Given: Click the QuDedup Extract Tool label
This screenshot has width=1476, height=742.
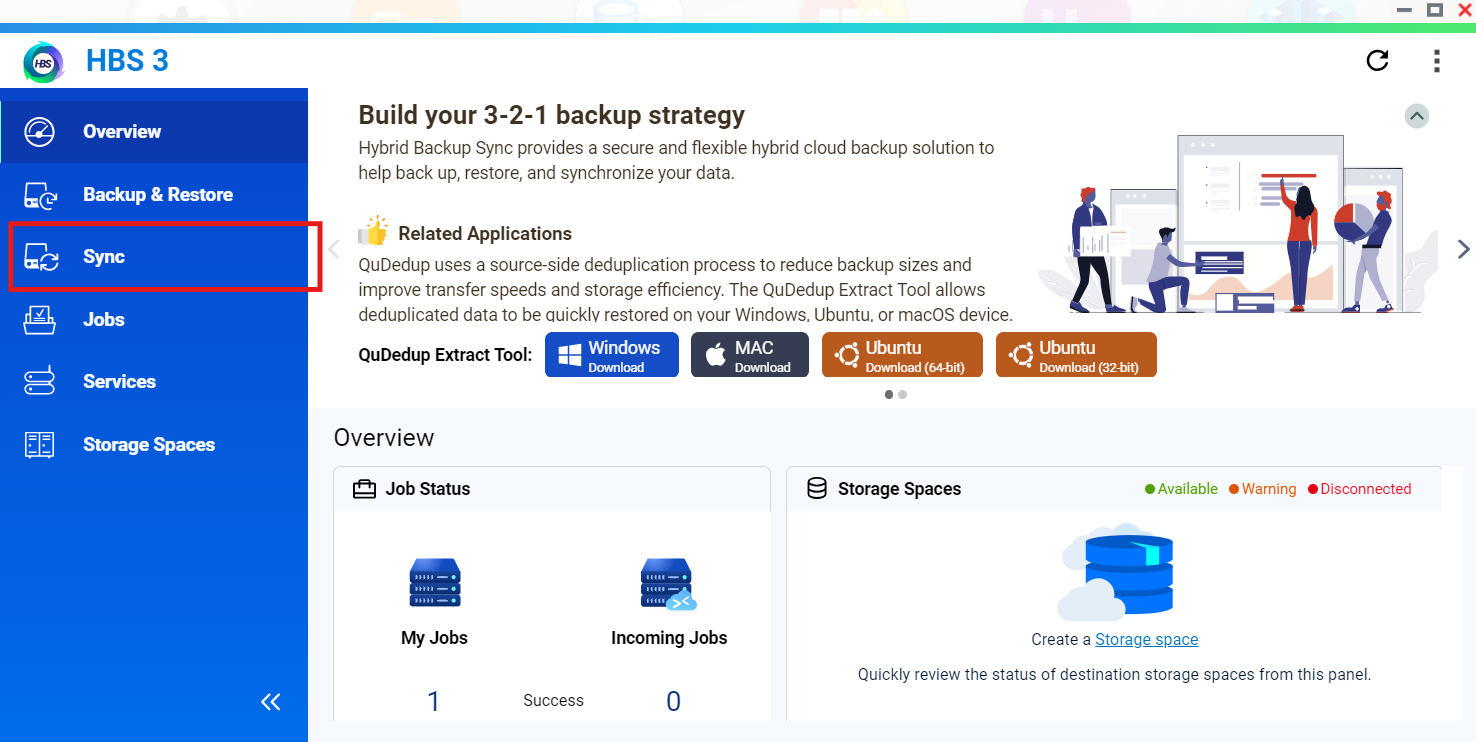Looking at the screenshot, I should 445,355.
